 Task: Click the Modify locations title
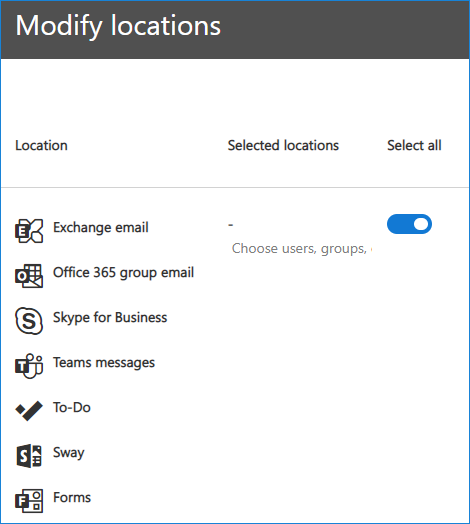tap(118, 26)
